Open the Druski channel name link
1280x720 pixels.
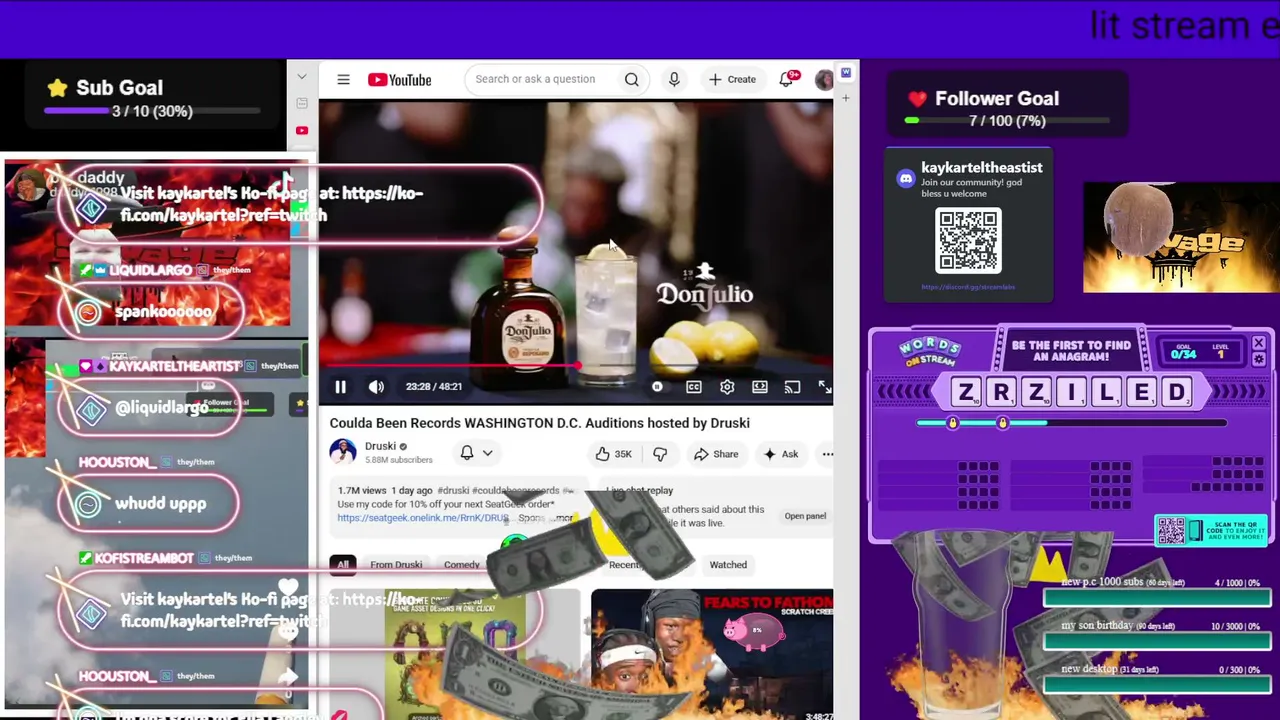click(x=380, y=446)
